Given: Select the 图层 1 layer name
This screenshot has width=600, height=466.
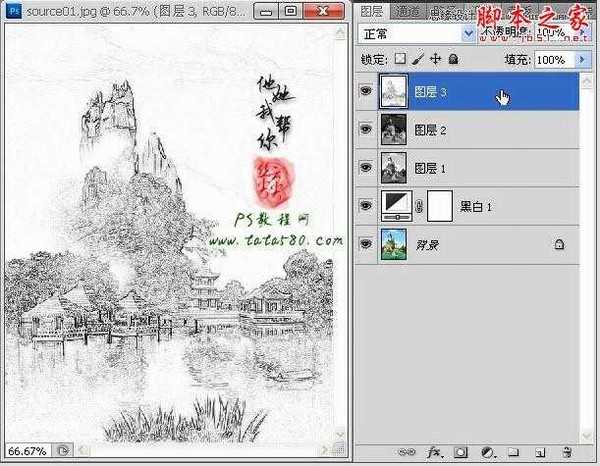Looking at the screenshot, I should [x=430, y=168].
